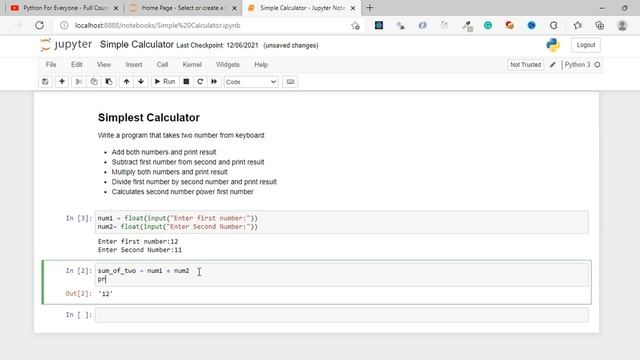640x360 pixels.
Task: Click the first code cell with num1 input
Action: pyautogui.click(x=342, y=222)
